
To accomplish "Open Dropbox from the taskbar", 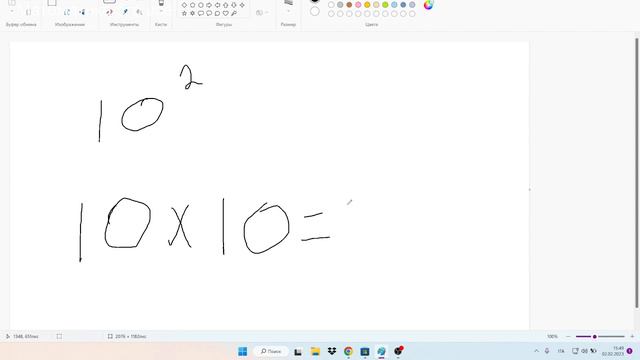I will (x=332, y=351).
